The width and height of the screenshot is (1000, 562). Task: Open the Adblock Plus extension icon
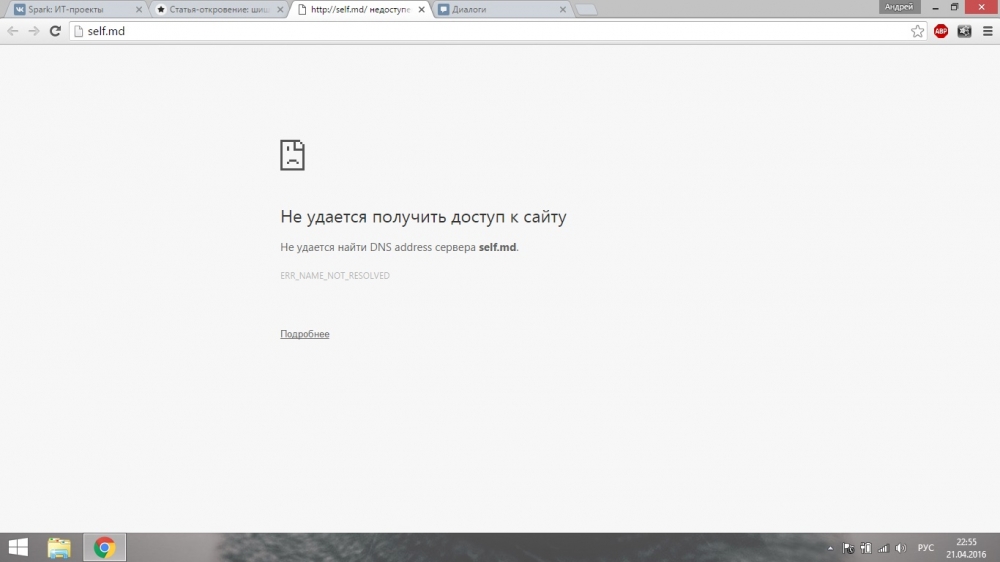tap(941, 31)
